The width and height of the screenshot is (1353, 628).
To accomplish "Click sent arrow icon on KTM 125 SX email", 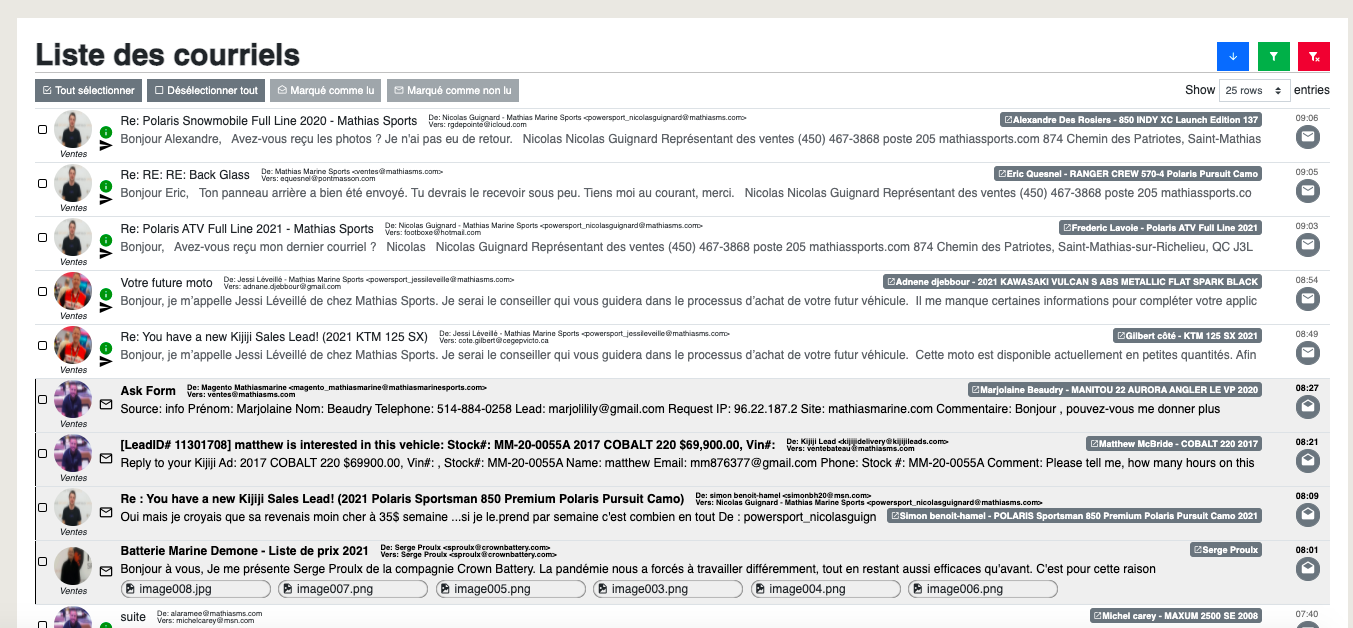I will [x=106, y=362].
